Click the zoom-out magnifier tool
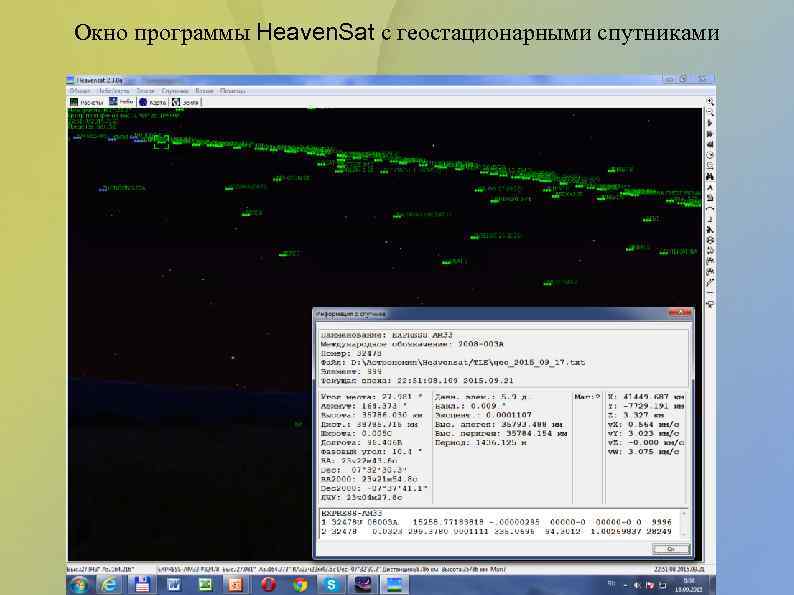 pyautogui.click(x=710, y=112)
